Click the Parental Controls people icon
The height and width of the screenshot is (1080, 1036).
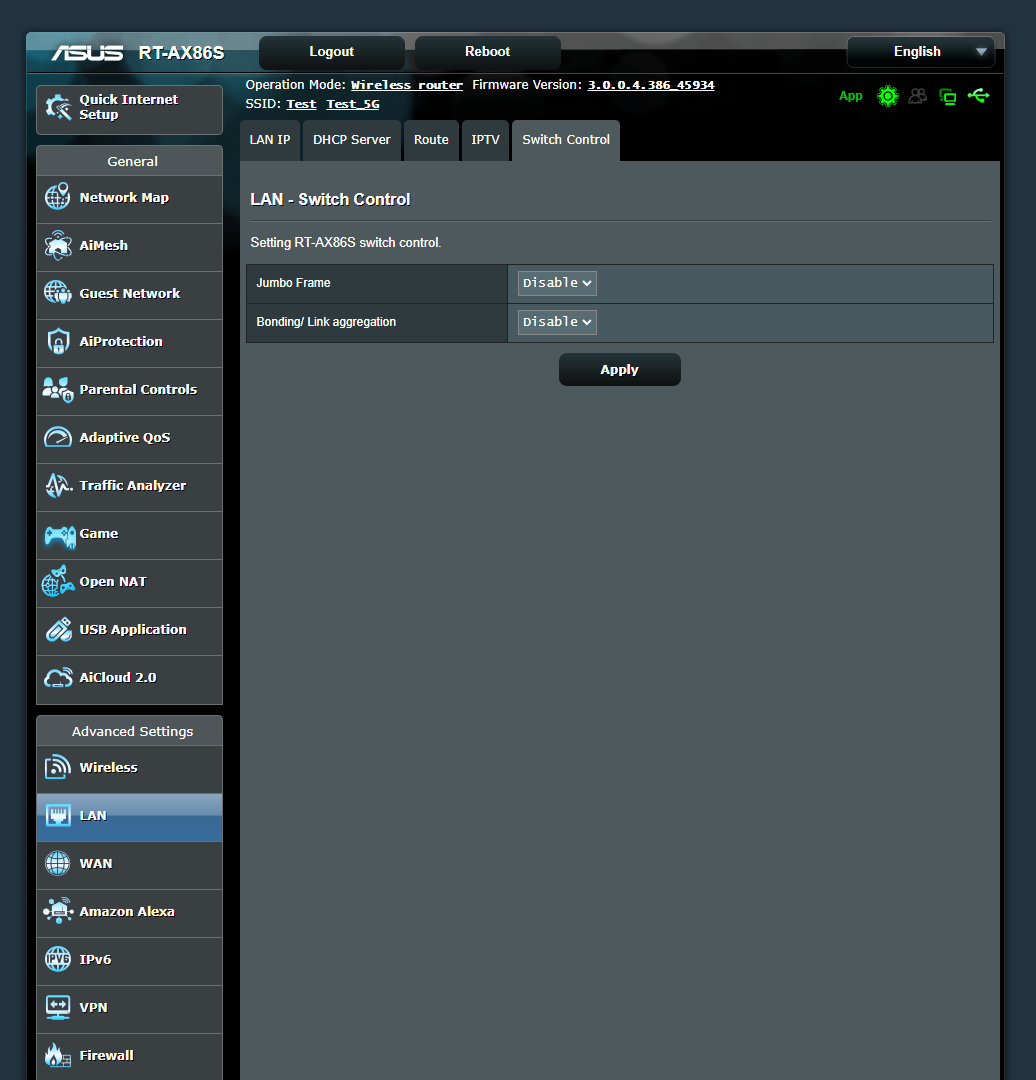click(58, 389)
